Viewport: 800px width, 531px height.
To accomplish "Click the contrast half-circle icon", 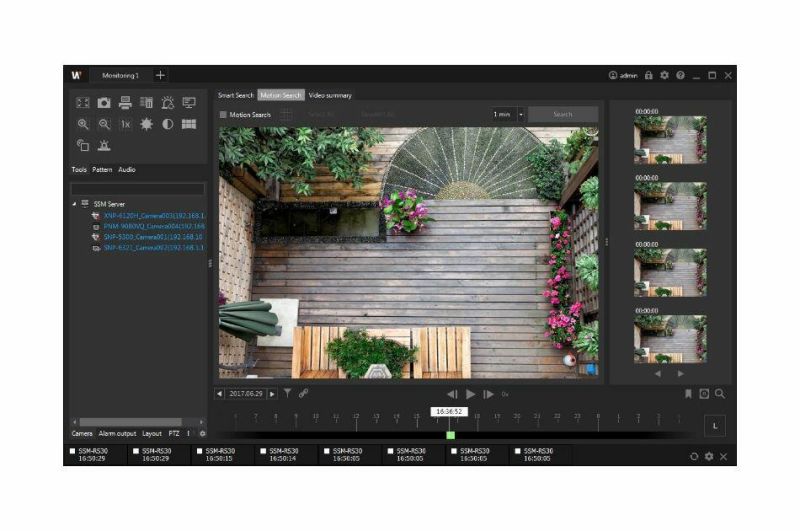I will [x=167, y=124].
